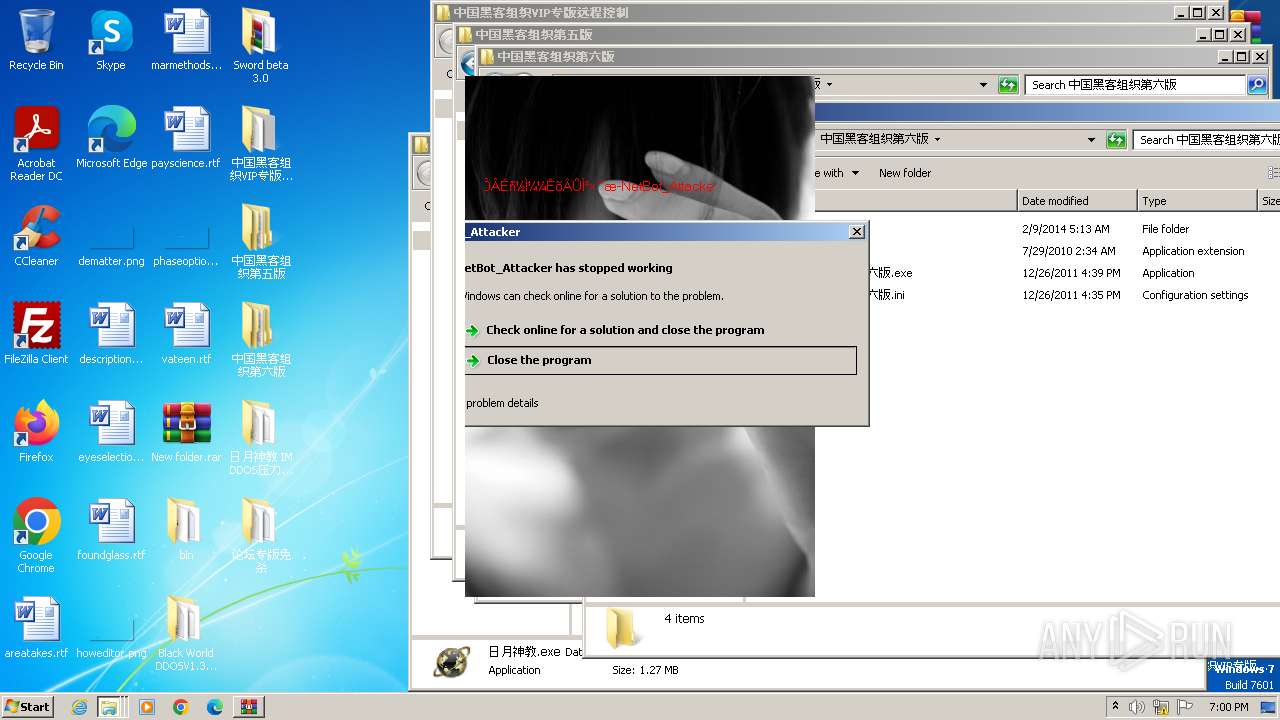Screen dimensions: 1280x720
Task: Launch Google Chrome desktop shortcut
Action: coord(36,536)
